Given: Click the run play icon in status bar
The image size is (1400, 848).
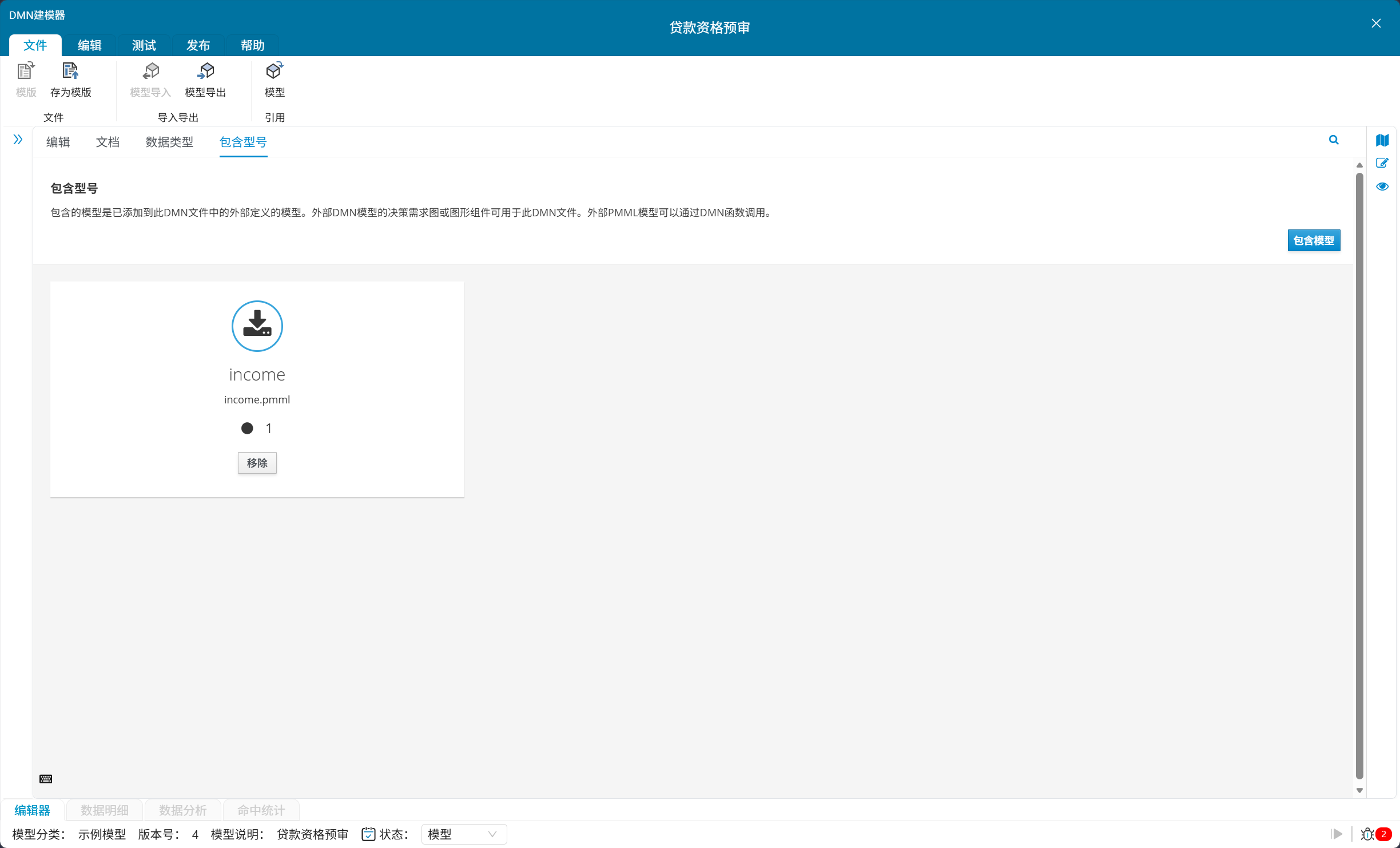Looking at the screenshot, I should pyautogui.click(x=1337, y=834).
